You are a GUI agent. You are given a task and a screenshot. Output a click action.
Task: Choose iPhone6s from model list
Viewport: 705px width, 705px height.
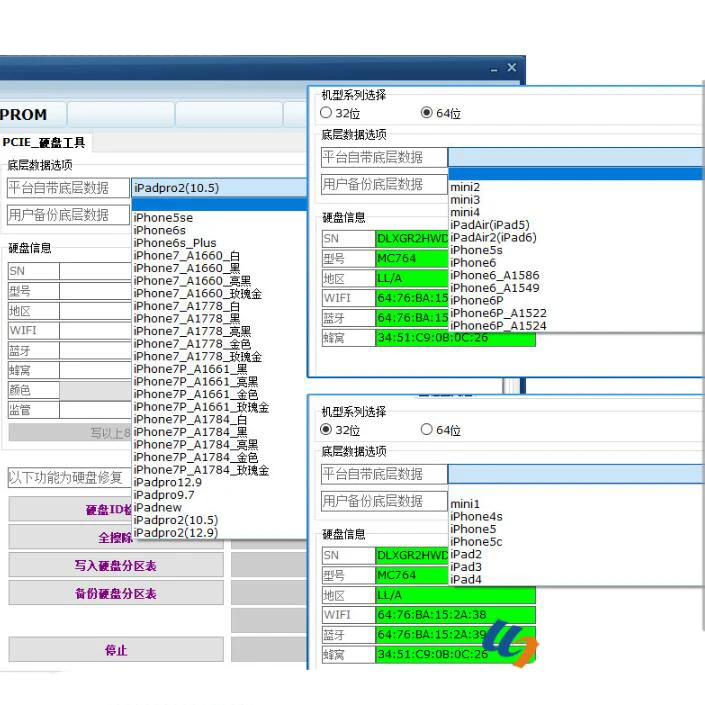160,230
